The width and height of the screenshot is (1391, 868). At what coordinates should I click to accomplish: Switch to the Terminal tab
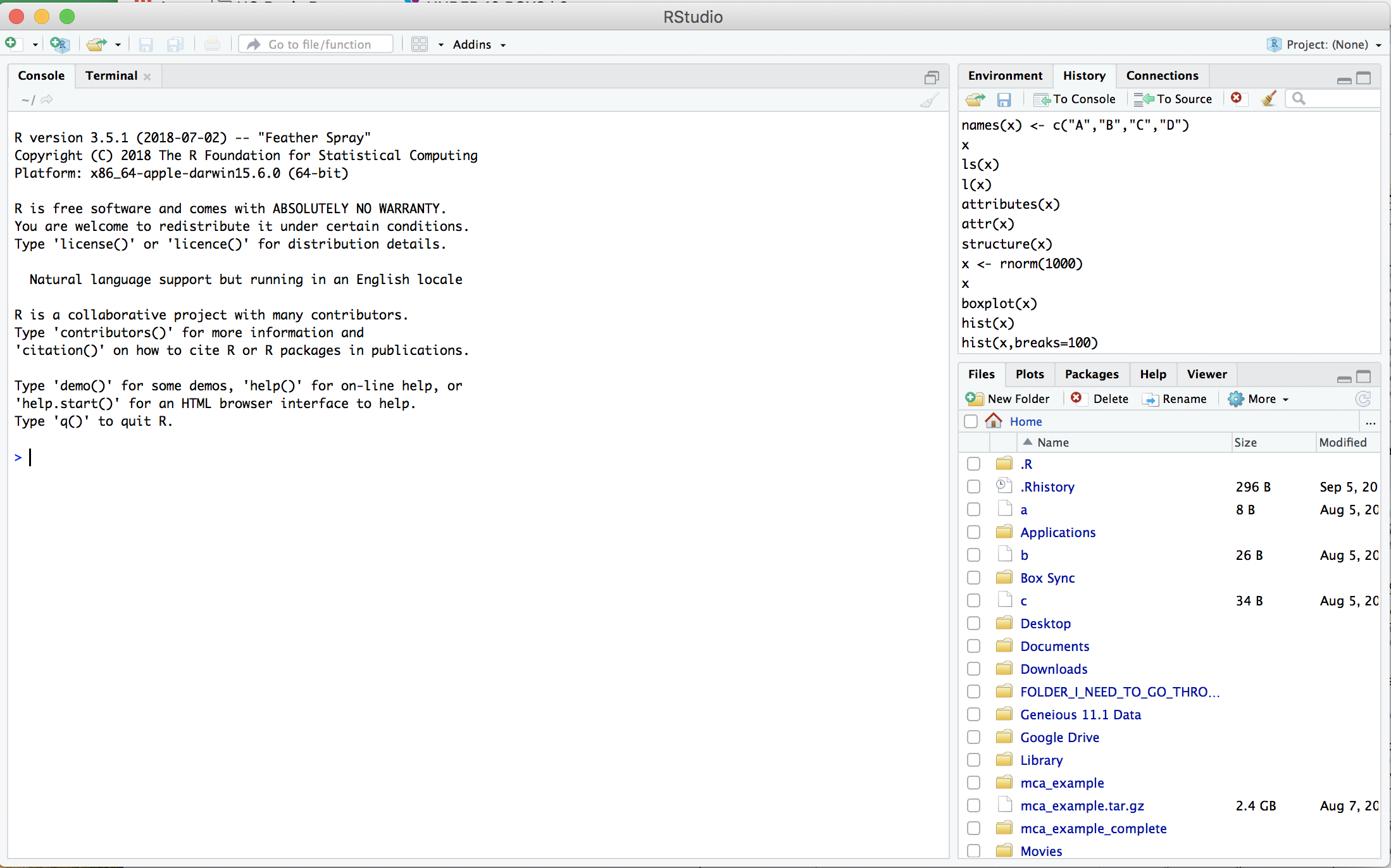pyautogui.click(x=111, y=75)
